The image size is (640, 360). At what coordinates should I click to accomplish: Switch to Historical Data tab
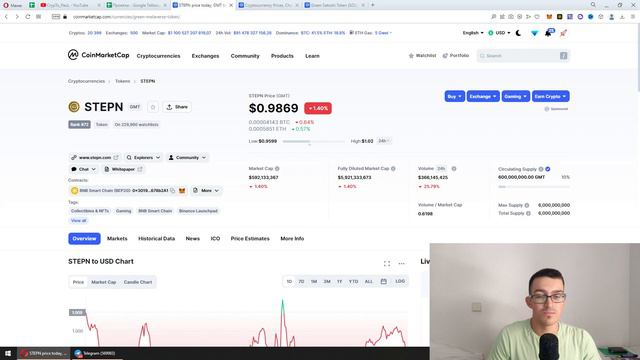[x=156, y=238]
